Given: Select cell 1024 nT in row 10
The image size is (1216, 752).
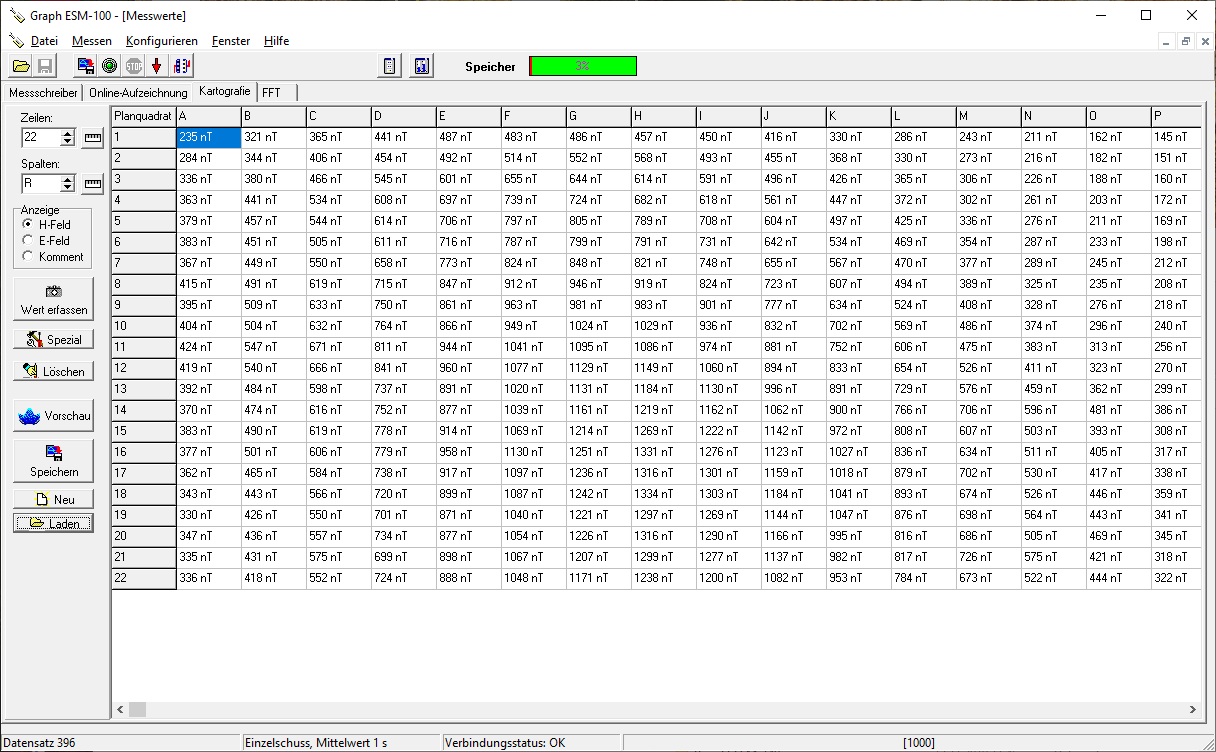Looking at the screenshot, I should (x=599, y=326).
